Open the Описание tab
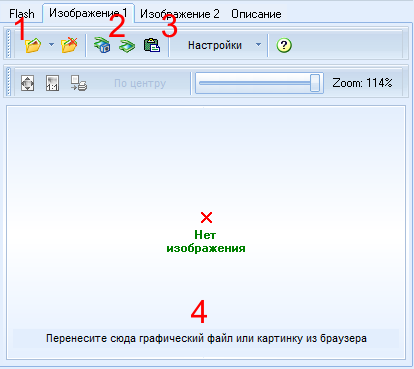Screen dimensions: 414x369 pos(256,14)
